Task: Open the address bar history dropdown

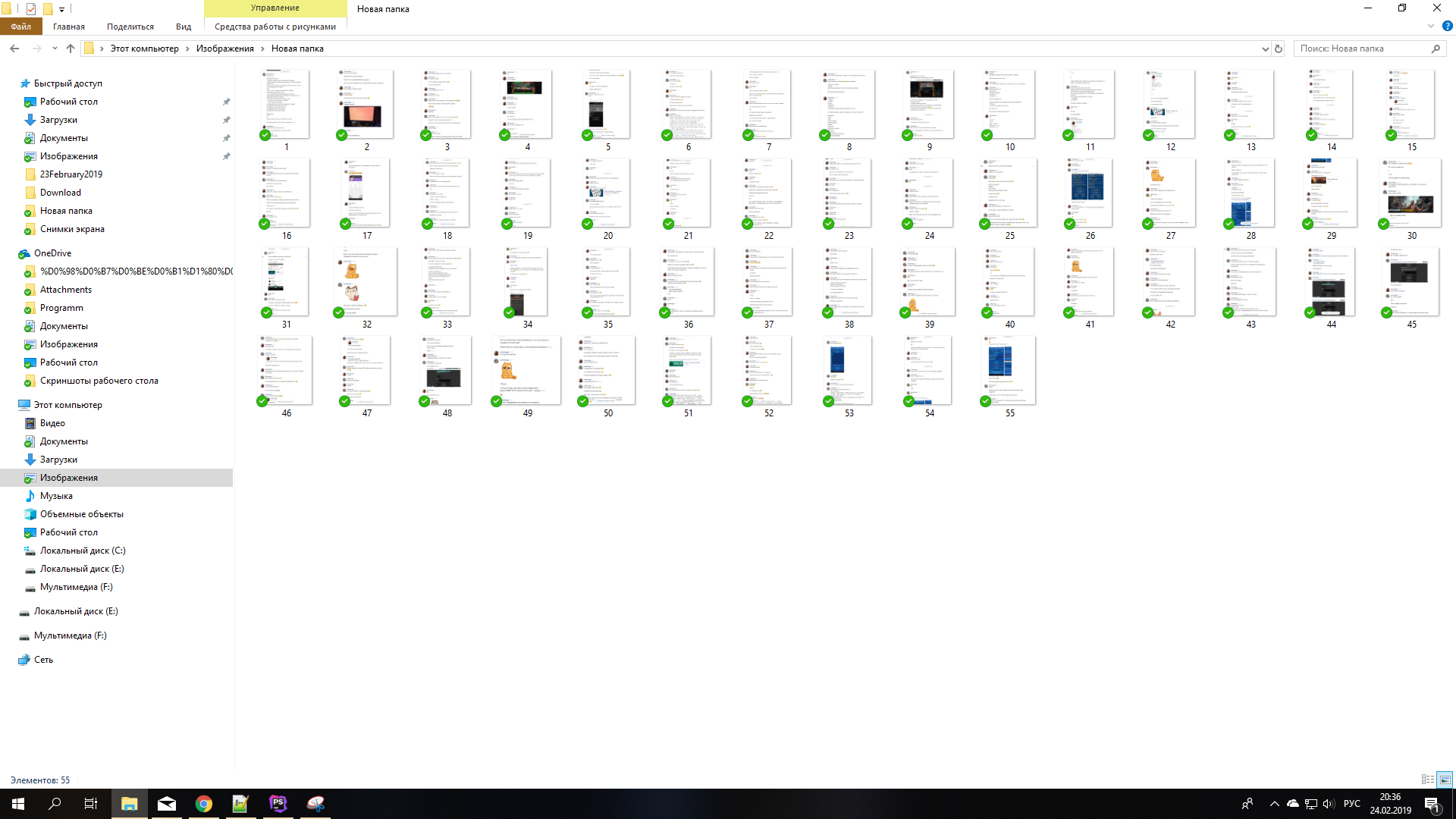Action: point(1265,49)
